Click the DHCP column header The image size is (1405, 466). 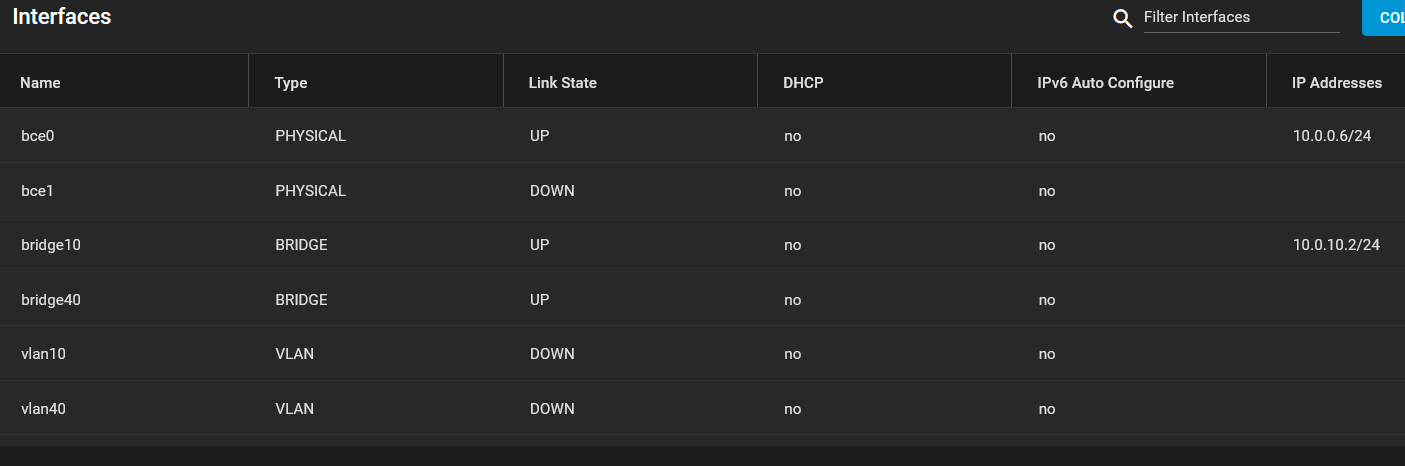(x=804, y=83)
